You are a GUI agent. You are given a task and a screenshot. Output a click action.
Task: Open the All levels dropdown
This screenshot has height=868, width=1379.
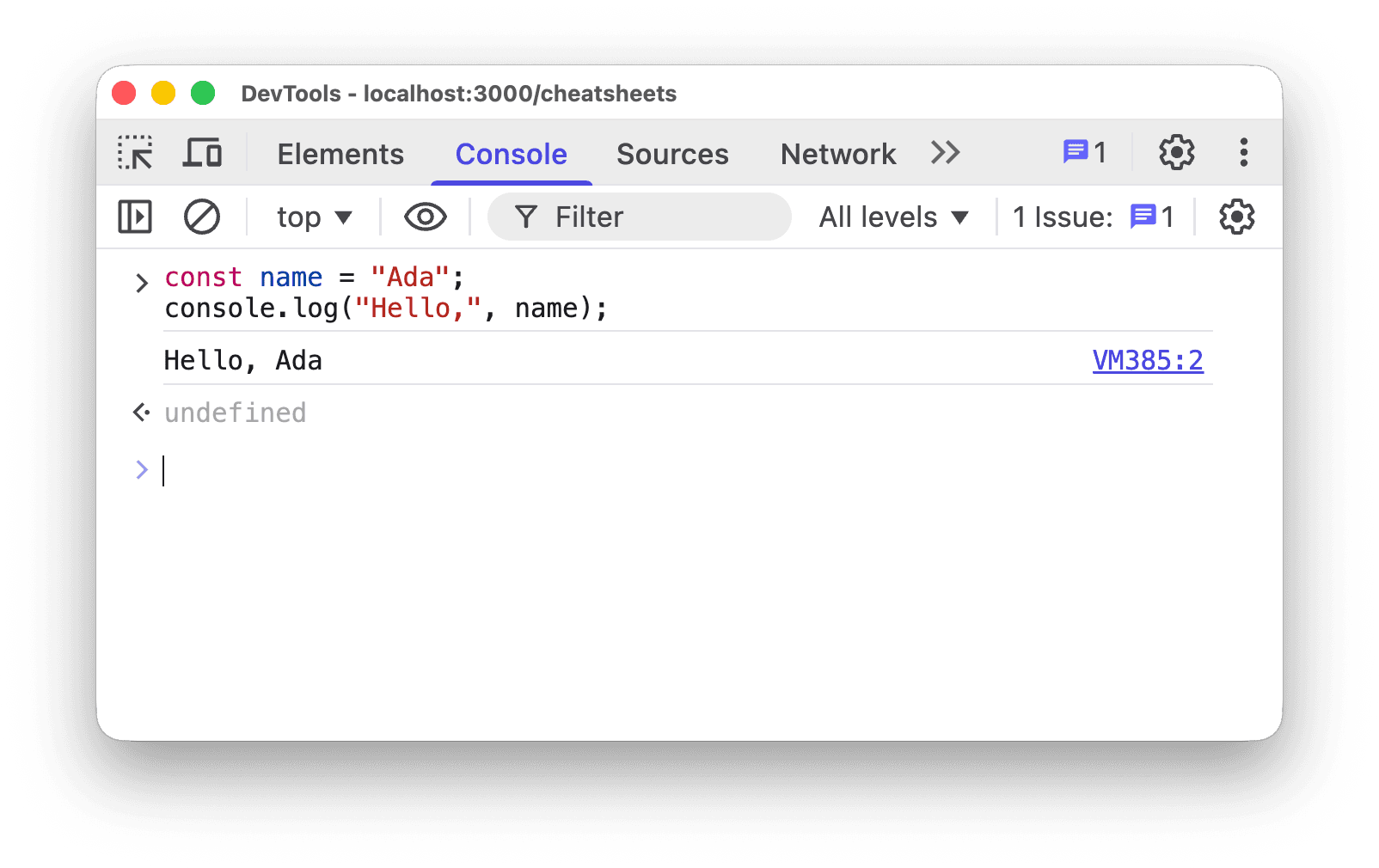(x=894, y=217)
